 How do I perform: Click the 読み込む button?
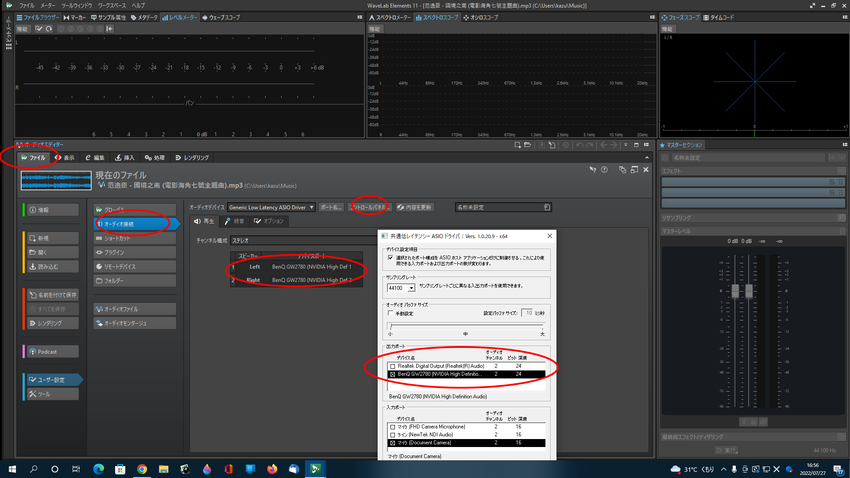pyautogui.click(x=52, y=266)
